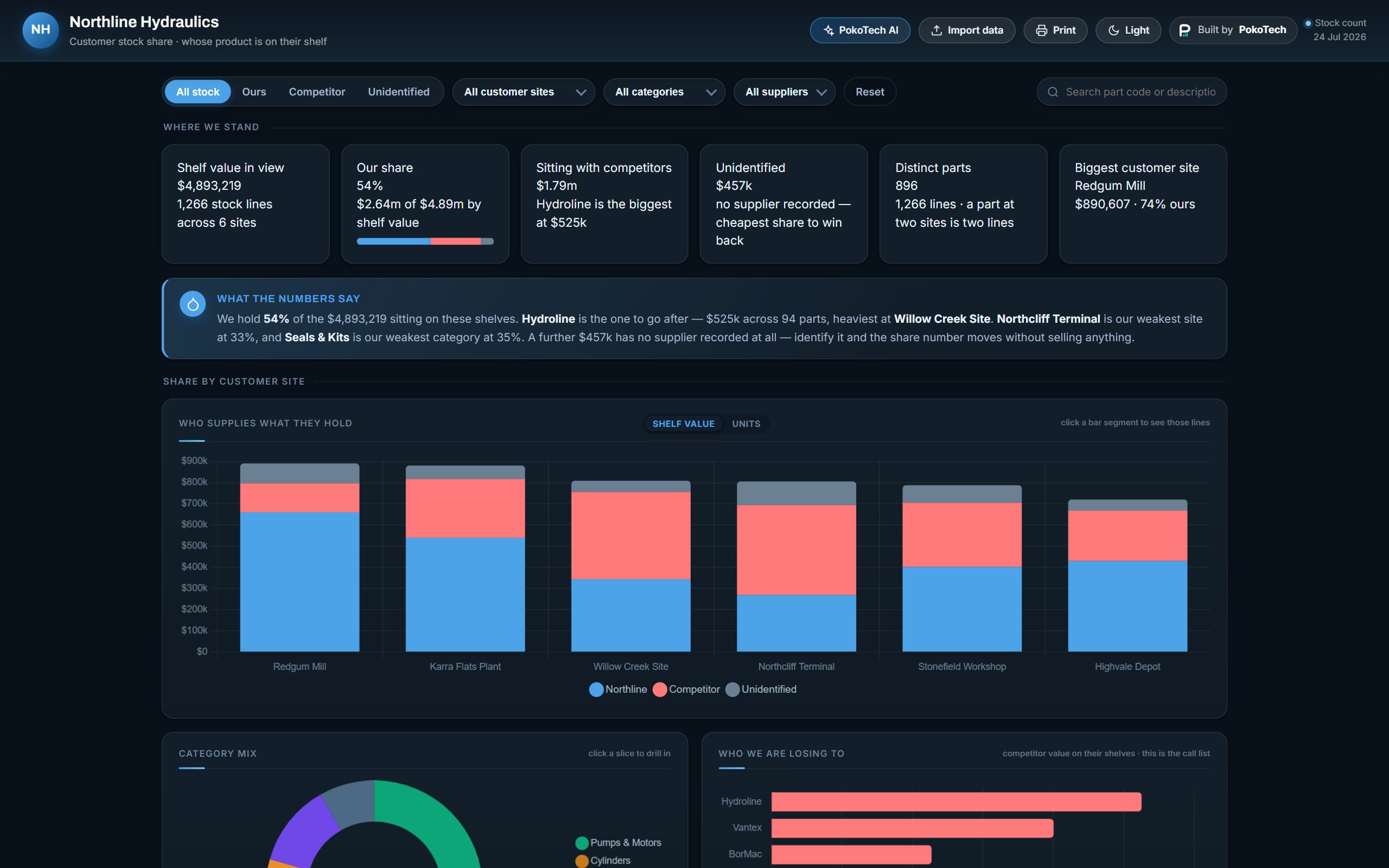
Task: Focus the part code search field
Action: click(x=1131, y=92)
